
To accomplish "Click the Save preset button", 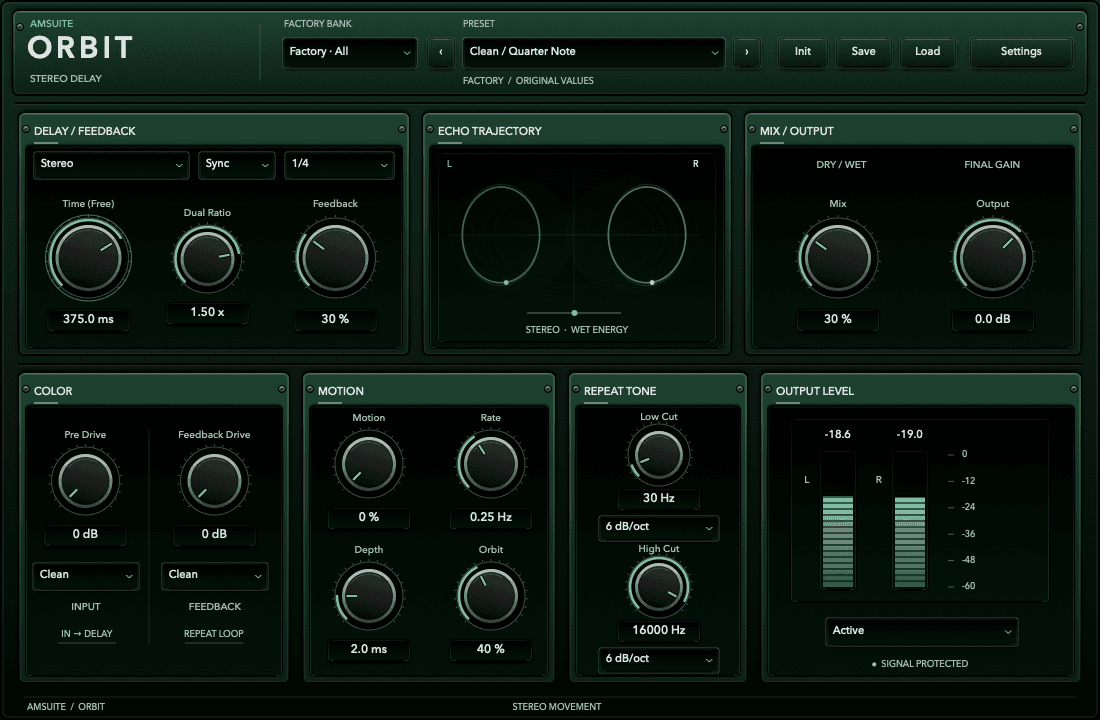I will [x=863, y=52].
